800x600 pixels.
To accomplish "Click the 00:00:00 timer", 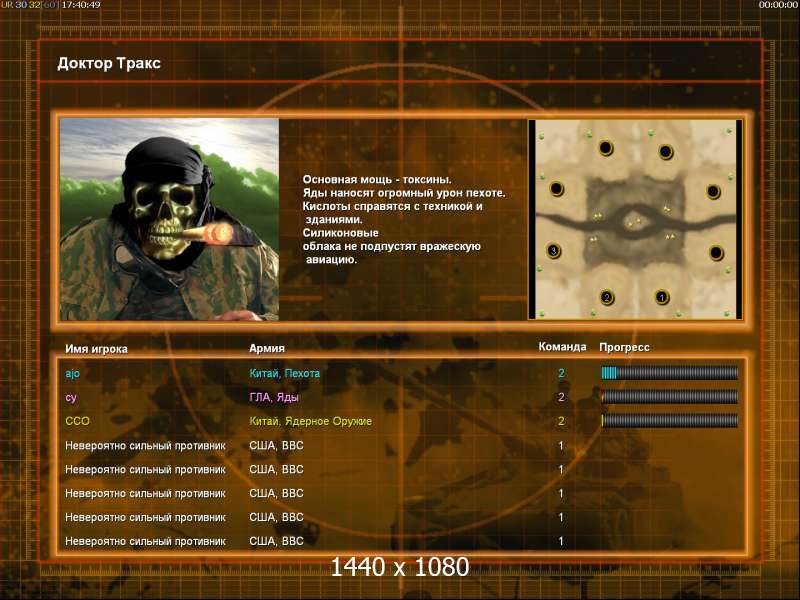I will tap(778, 5).
